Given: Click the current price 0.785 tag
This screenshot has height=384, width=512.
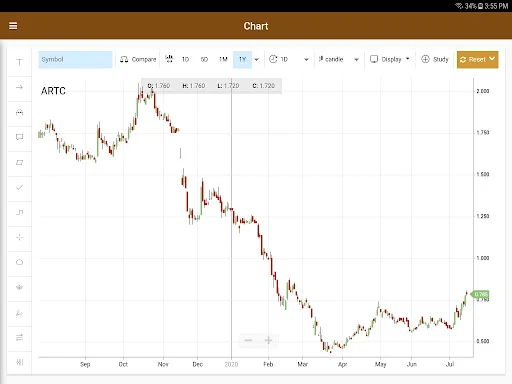Looking at the screenshot, I should point(480,294).
